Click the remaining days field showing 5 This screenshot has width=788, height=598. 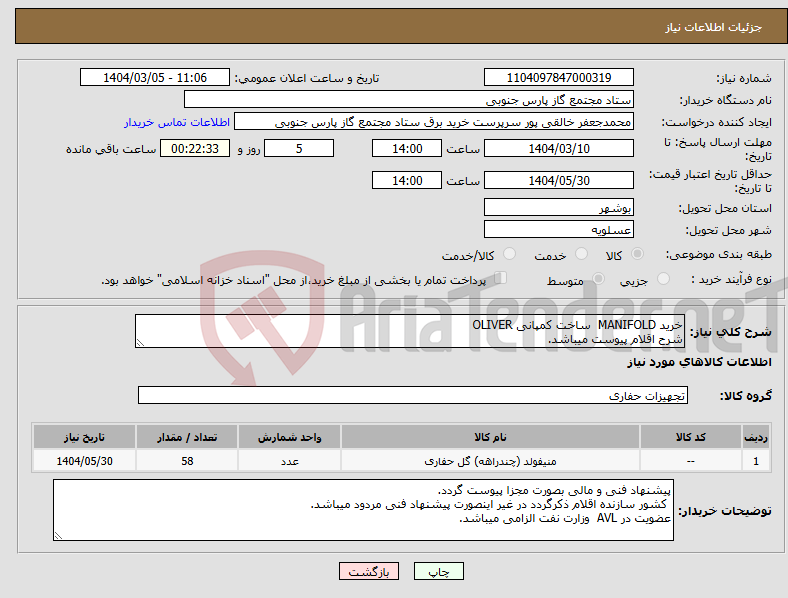click(x=299, y=148)
